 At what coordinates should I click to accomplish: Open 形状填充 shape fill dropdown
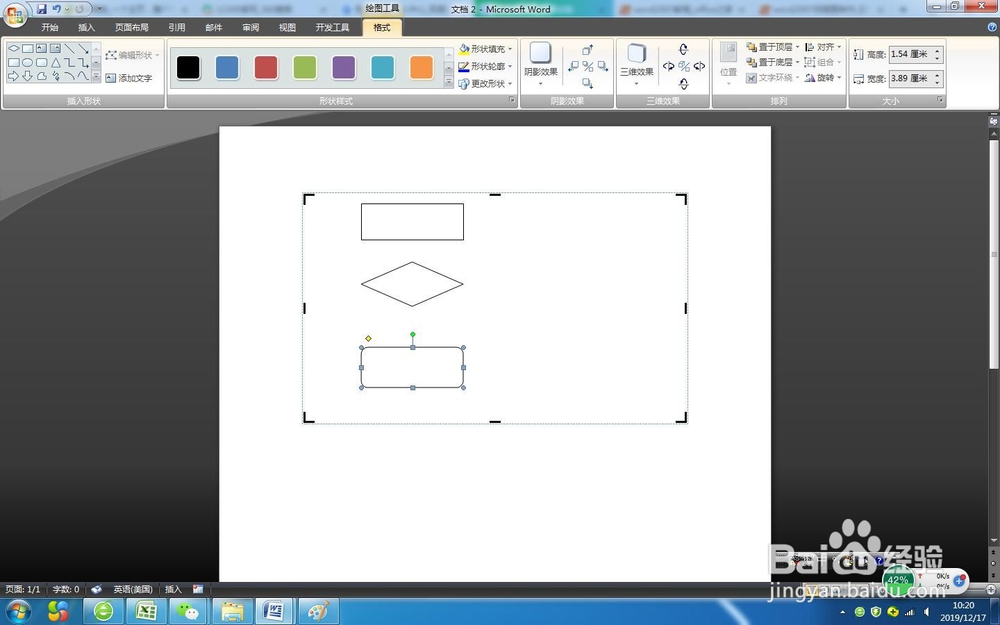click(485, 48)
